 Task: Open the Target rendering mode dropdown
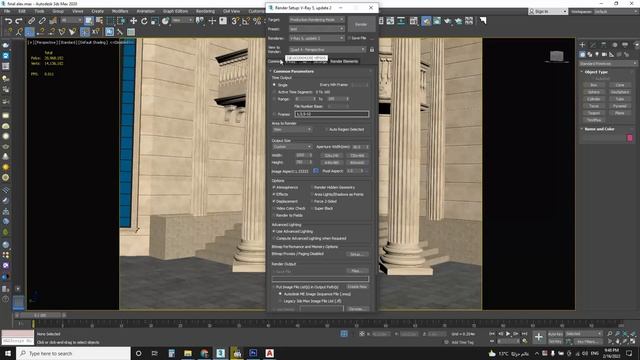point(317,20)
